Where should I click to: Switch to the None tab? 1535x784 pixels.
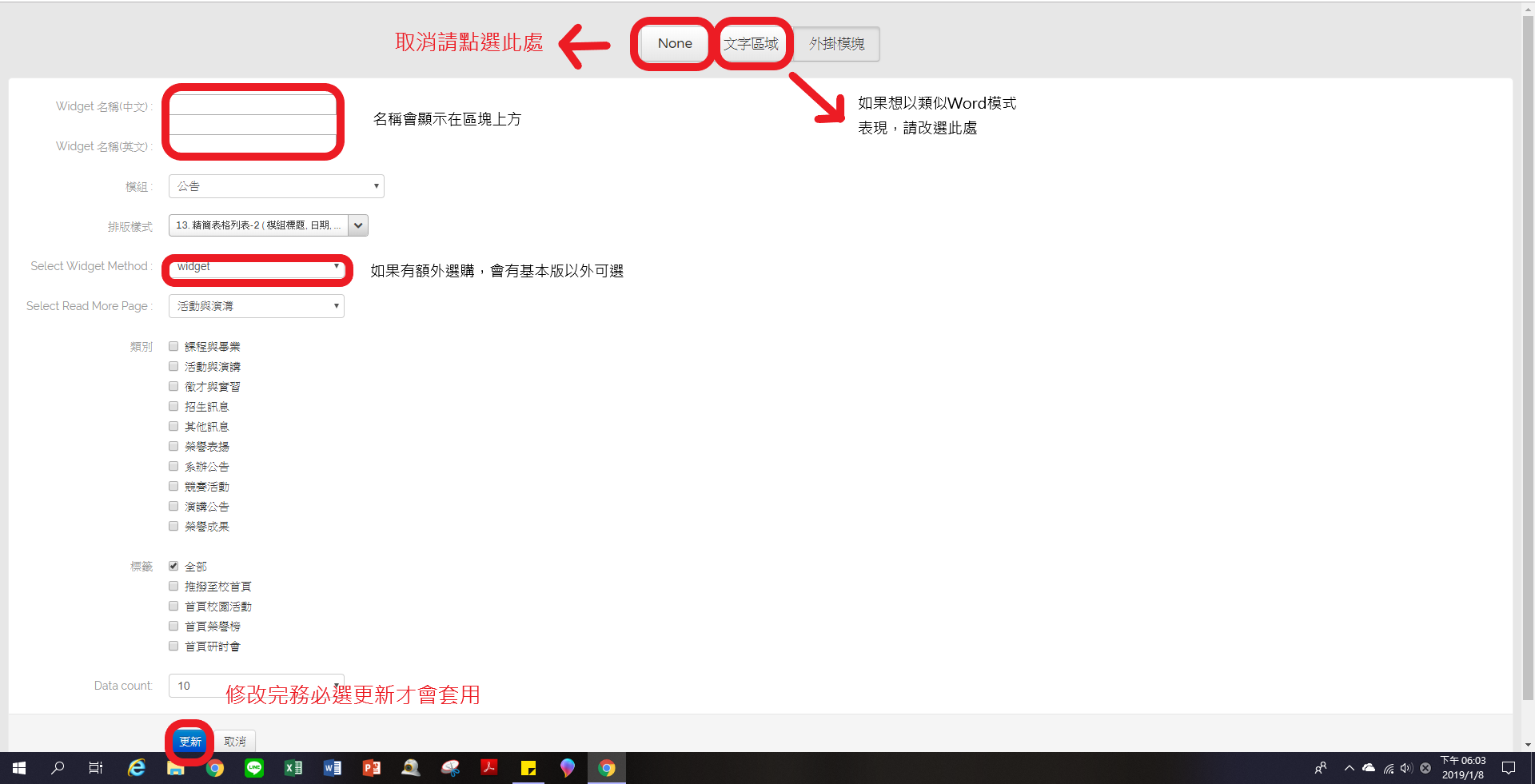point(675,44)
